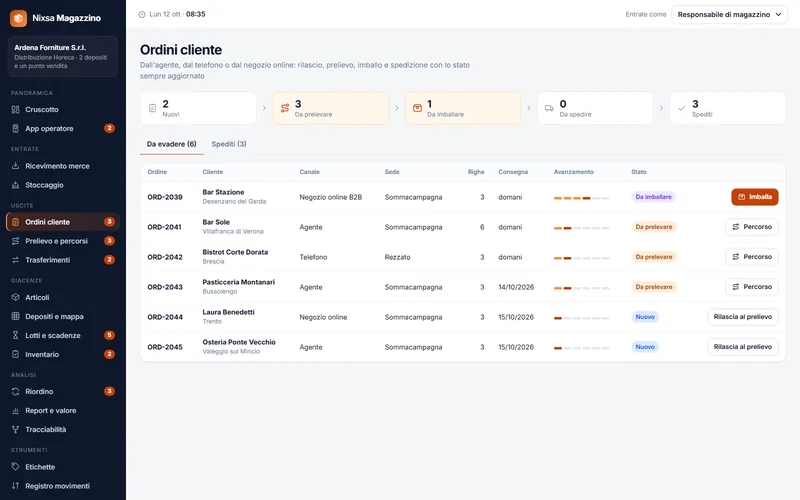
Task: Click the Da imballare status badge
Action: tap(653, 197)
